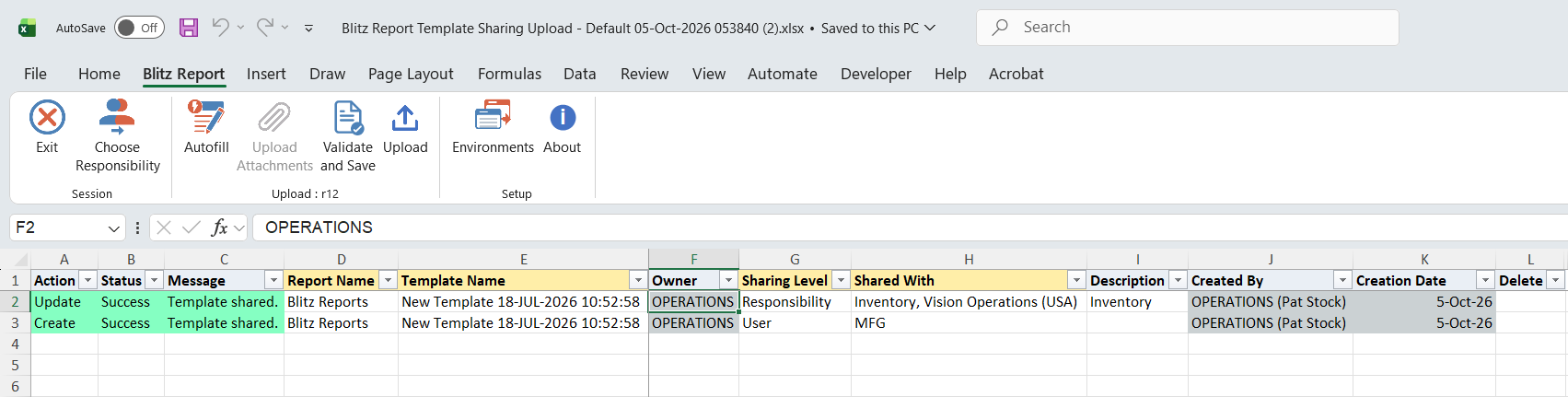Open the Developer tab
Viewport: 1568px width, 397px height.
[876, 74]
